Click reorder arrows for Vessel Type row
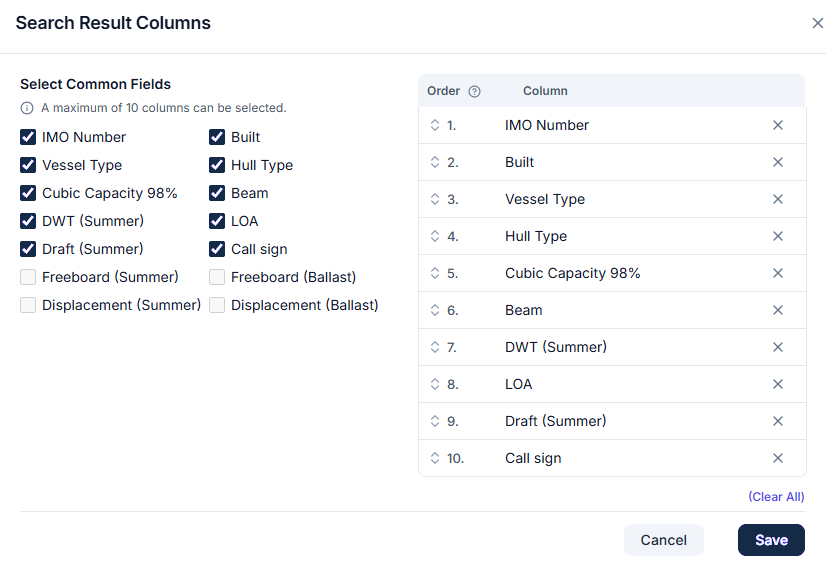 coord(435,199)
